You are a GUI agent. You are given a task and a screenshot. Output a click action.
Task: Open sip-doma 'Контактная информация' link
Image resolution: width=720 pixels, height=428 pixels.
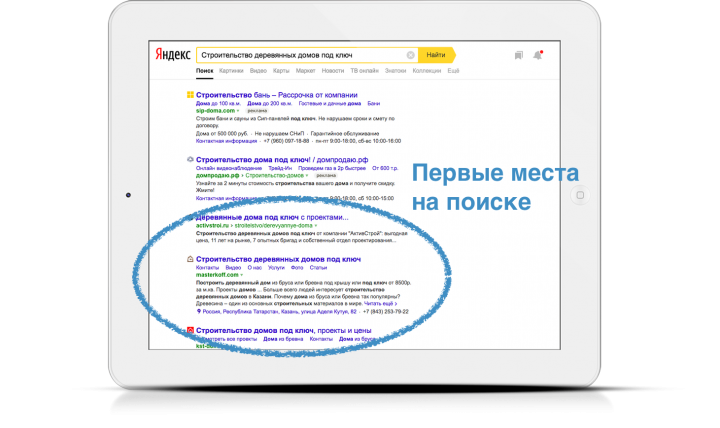click(x=226, y=141)
